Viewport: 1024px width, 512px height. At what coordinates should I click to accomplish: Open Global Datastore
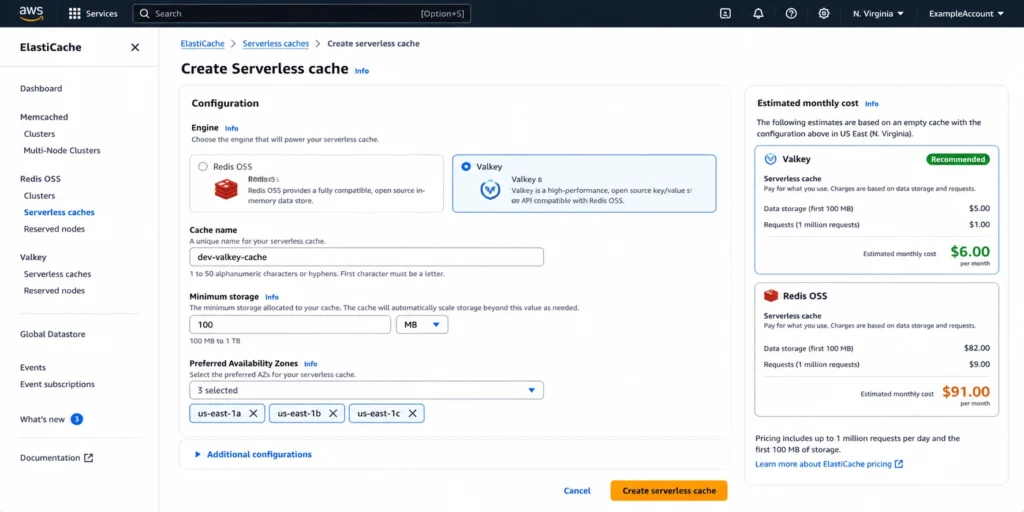[52, 334]
